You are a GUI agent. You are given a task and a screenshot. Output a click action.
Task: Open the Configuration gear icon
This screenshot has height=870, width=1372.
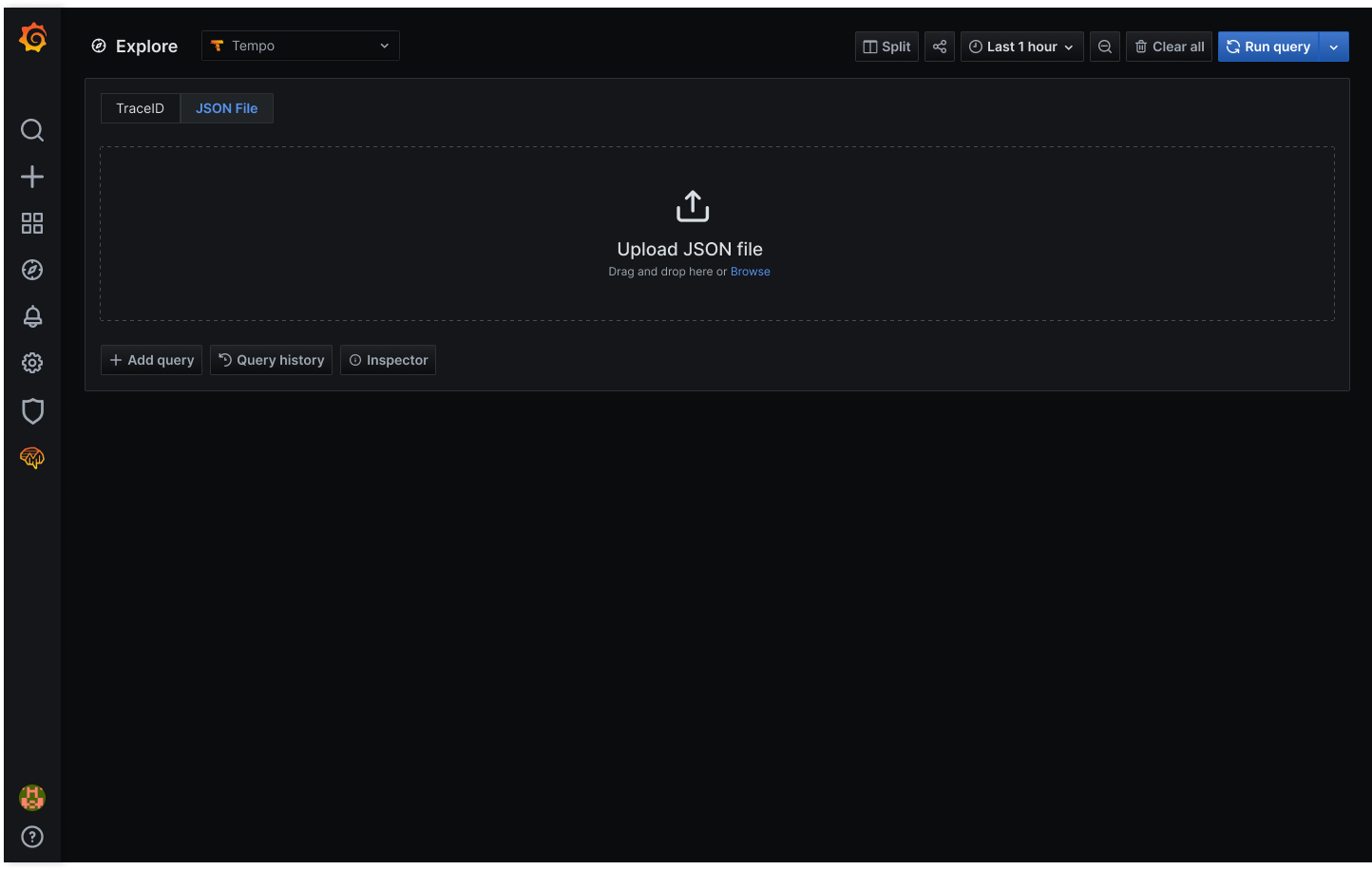pos(32,363)
